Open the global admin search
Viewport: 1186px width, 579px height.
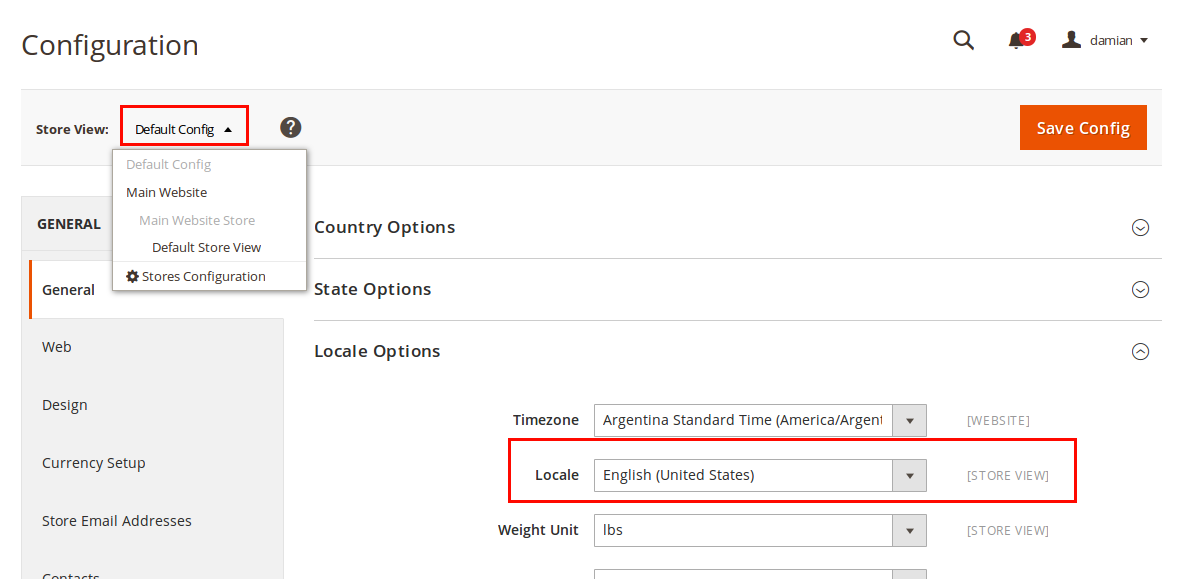pyautogui.click(x=963, y=40)
